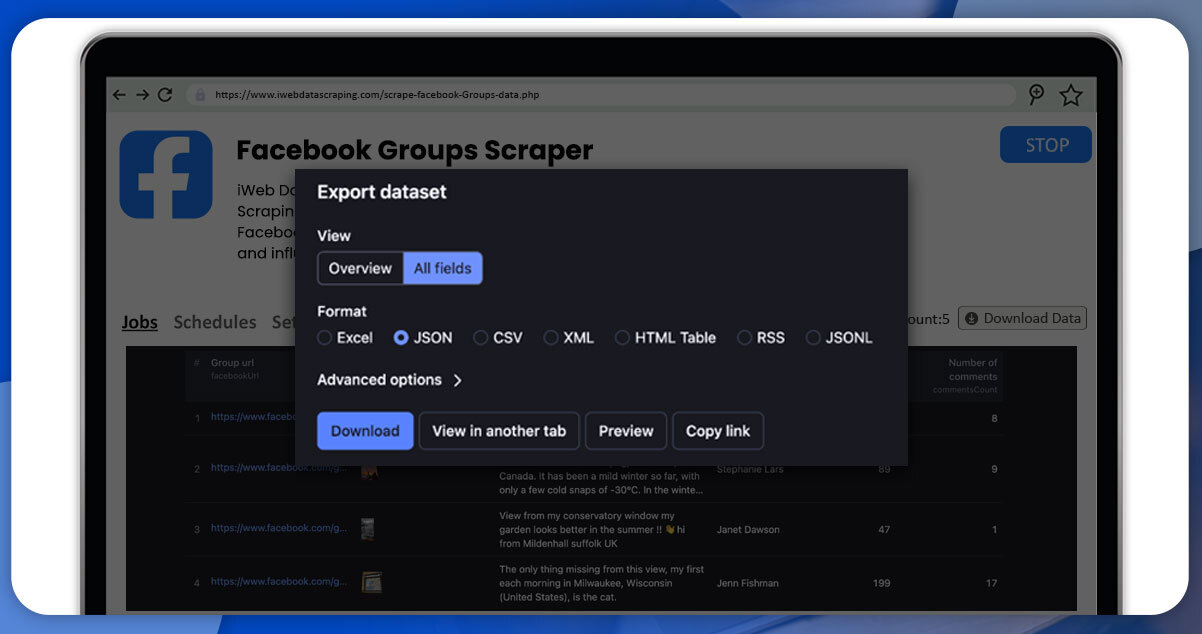The height and width of the screenshot is (634, 1202).
Task: Open the Schedules tab
Action: 215,322
